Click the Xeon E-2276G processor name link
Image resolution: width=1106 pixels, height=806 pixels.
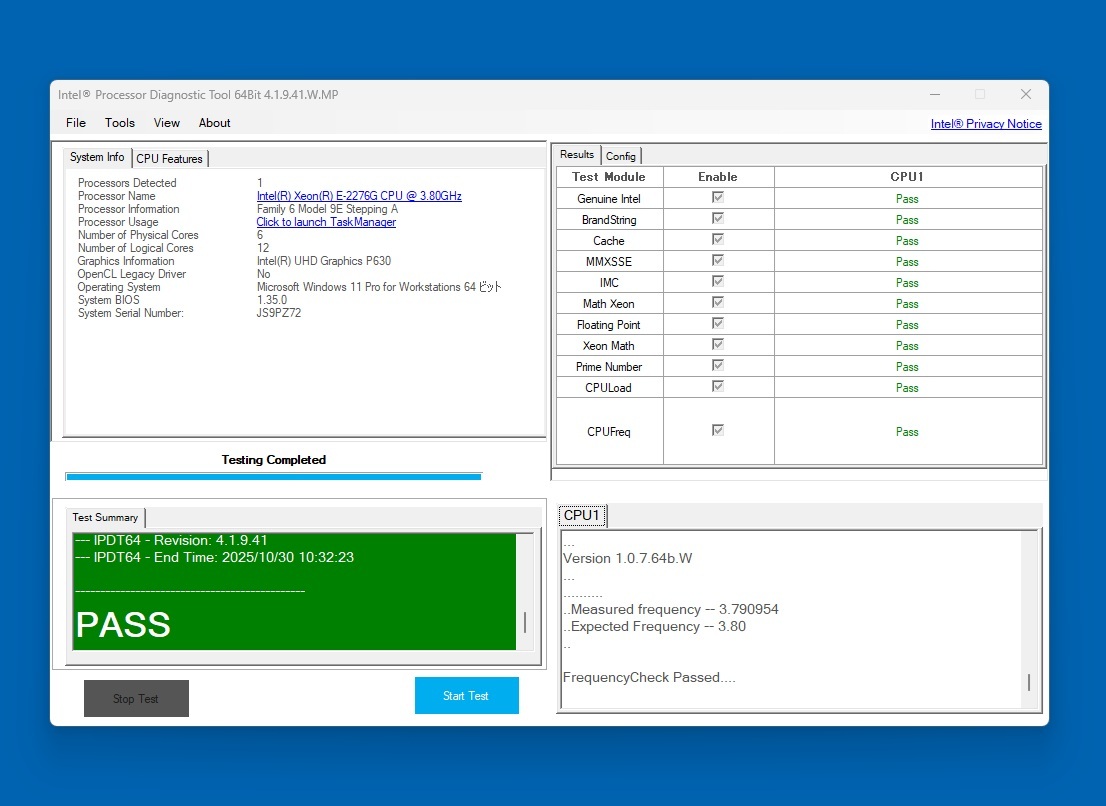[359, 196]
